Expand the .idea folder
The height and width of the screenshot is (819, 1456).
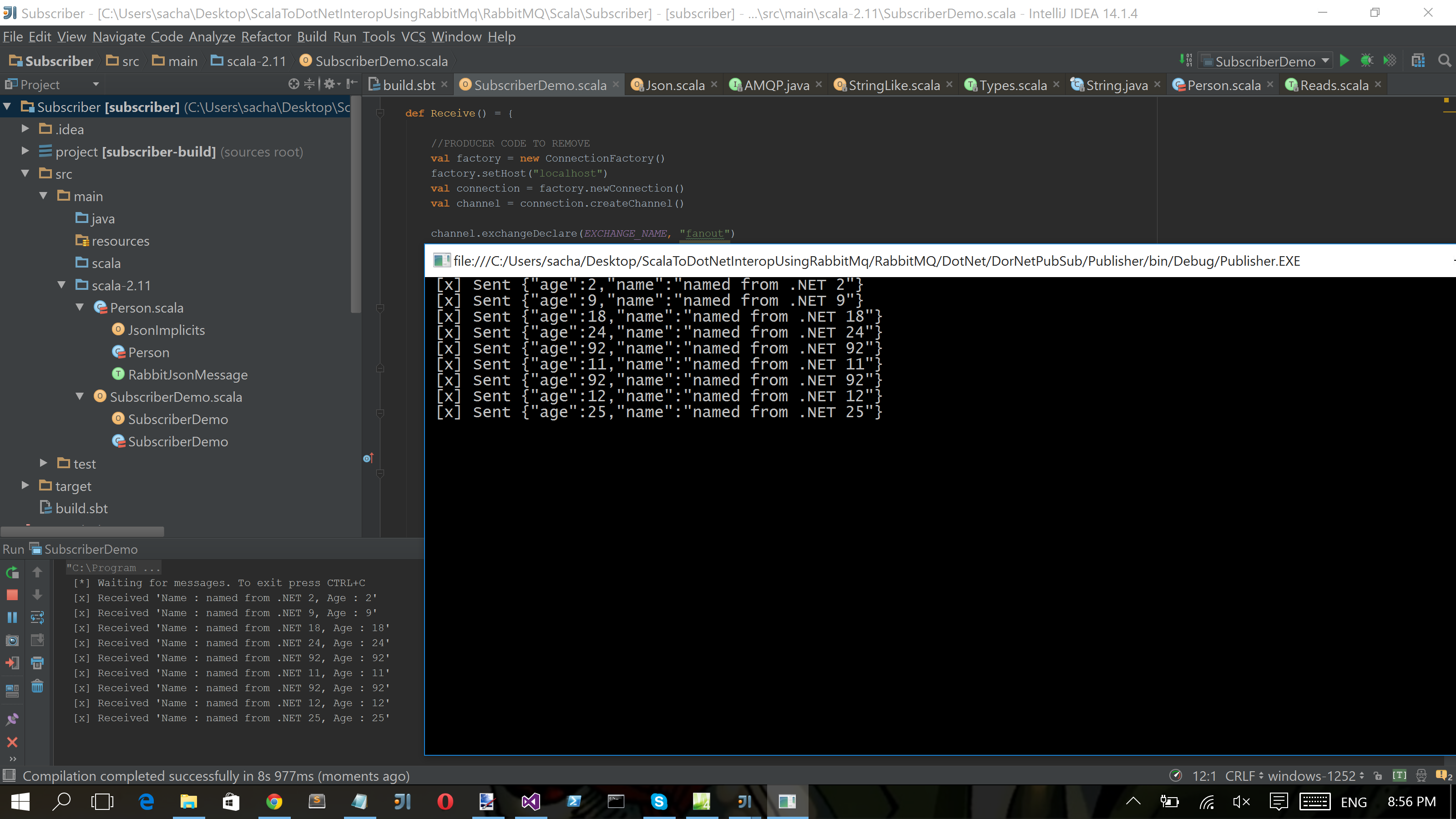(25, 129)
